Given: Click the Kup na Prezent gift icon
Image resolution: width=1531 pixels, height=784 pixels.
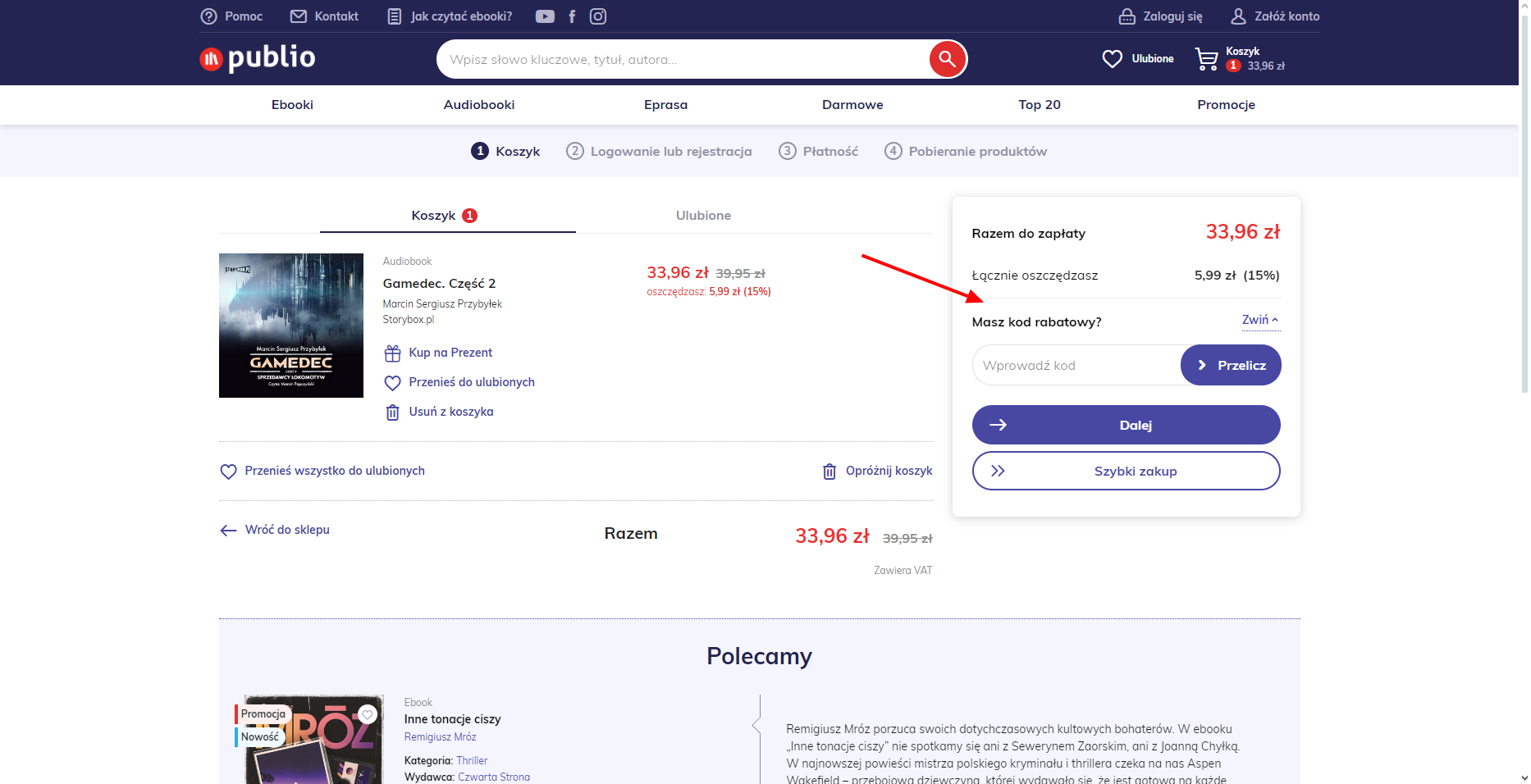Looking at the screenshot, I should tap(393, 353).
